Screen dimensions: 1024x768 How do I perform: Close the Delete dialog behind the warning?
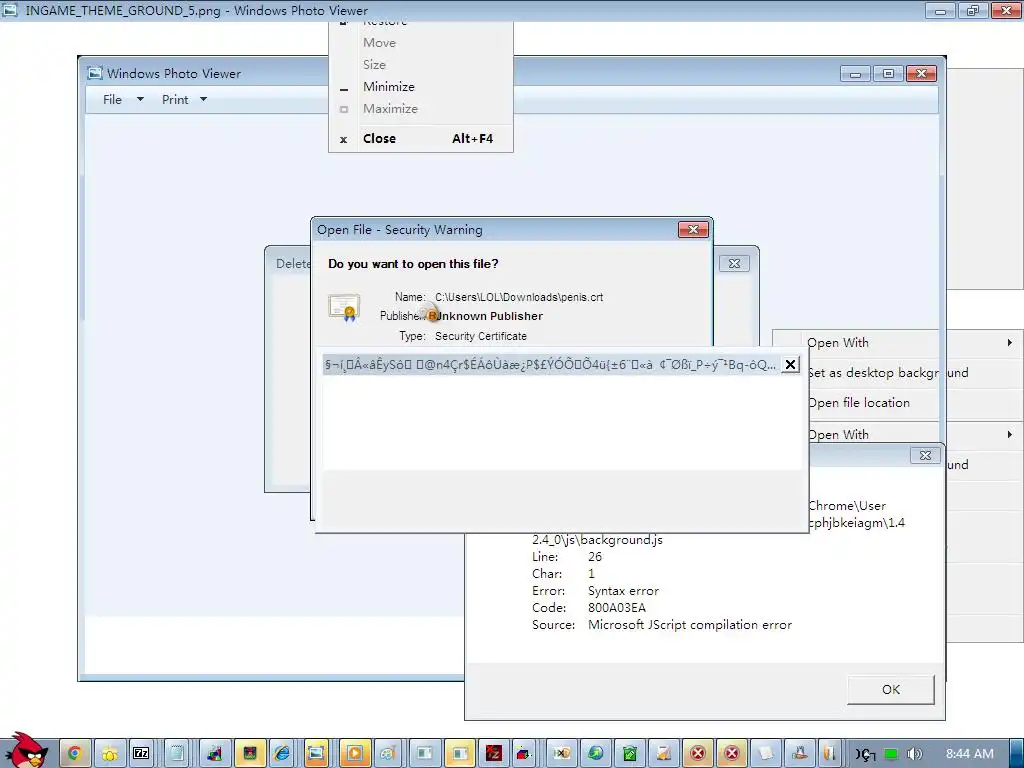pyautogui.click(x=734, y=263)
